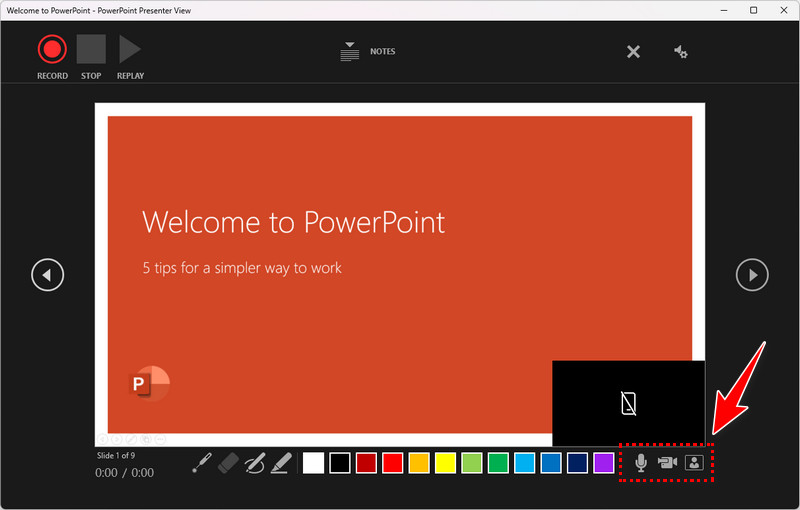Image resolution: width=800 pixels, height=510 pixels.
Task: Expand the NOTES panel
Action: (x=367, y=52)
